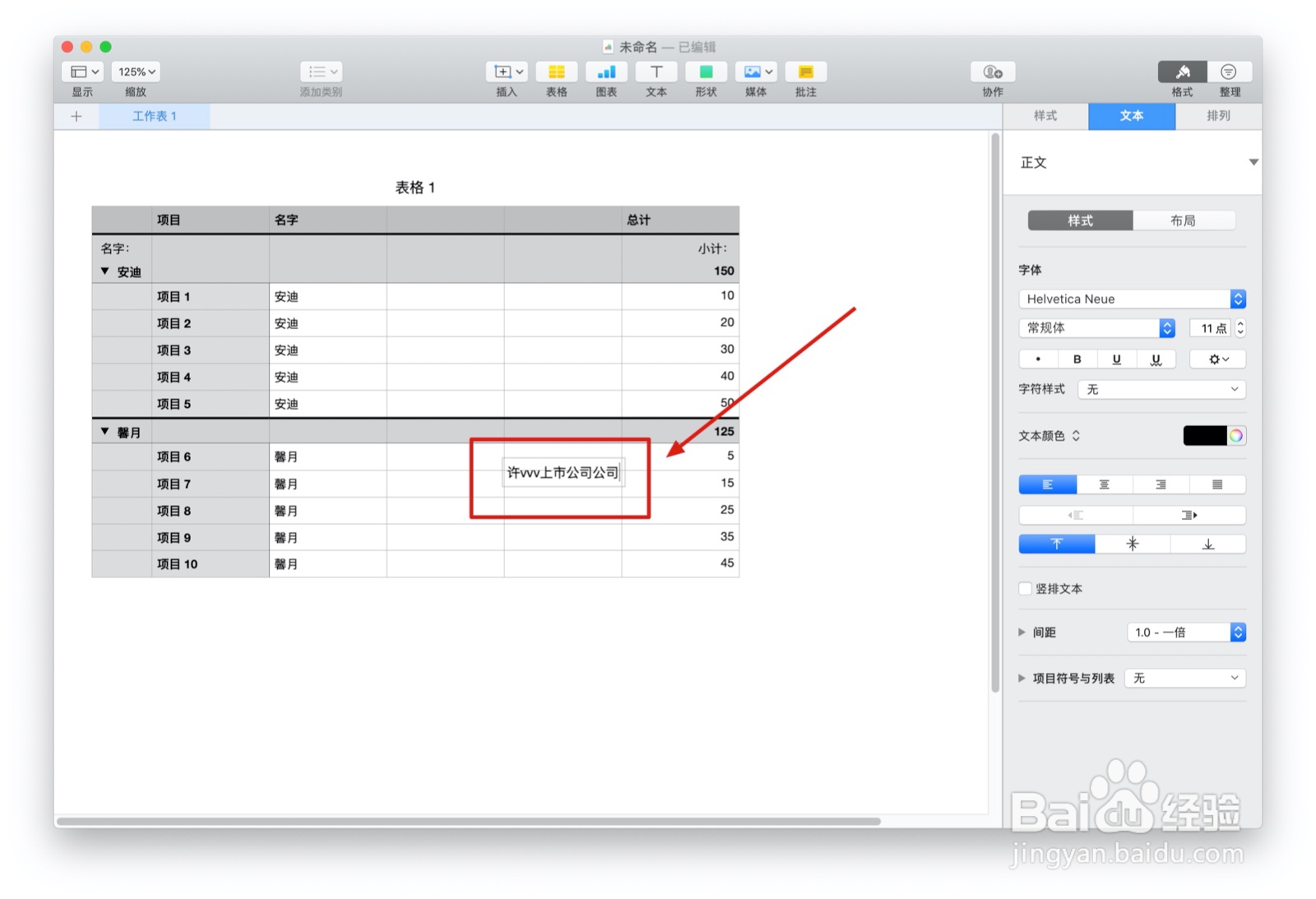
Task: Open the Media (媒体) toolbar menu
Action: pos(756,72)
